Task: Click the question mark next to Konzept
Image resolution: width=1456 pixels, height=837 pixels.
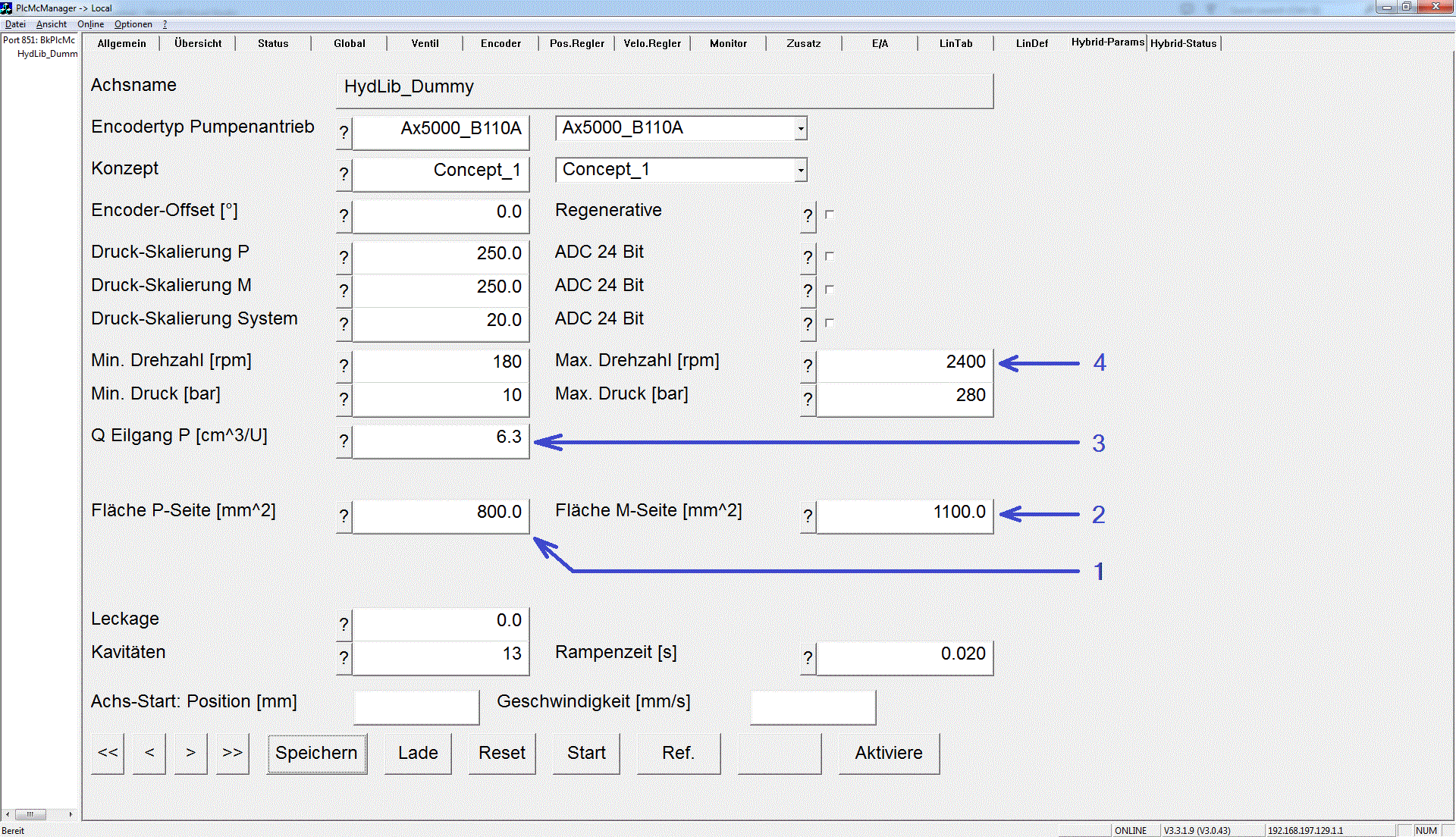Action: pyautogui.click(x=344, y=174)
